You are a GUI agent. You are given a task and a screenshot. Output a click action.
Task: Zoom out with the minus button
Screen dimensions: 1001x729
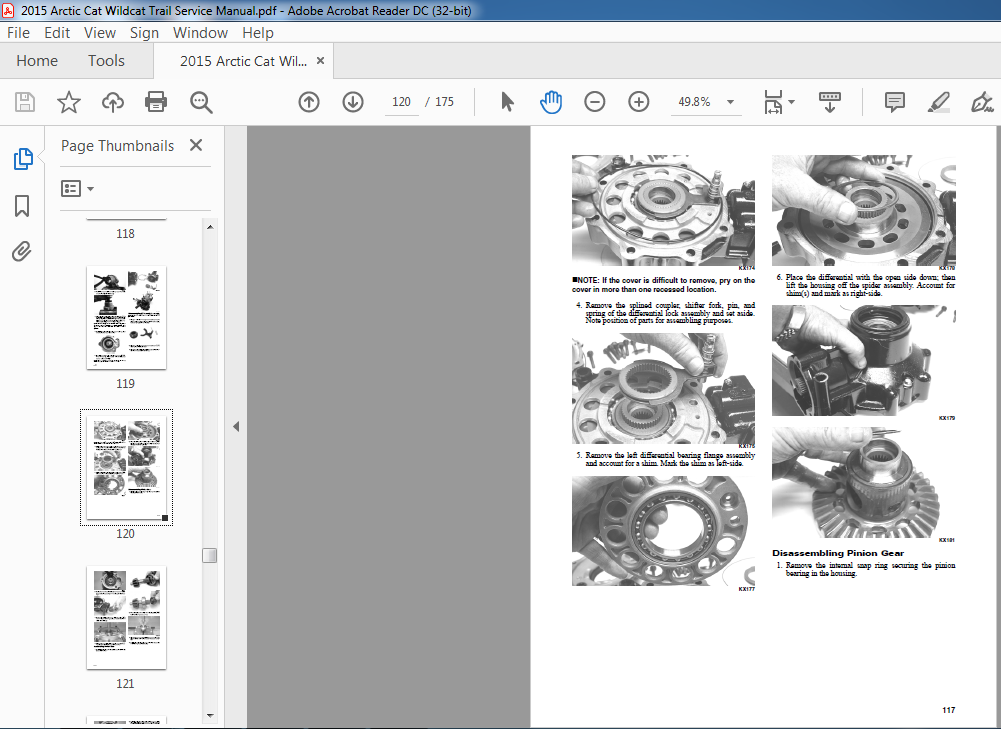pyautogui.click(x=594, y=102)
